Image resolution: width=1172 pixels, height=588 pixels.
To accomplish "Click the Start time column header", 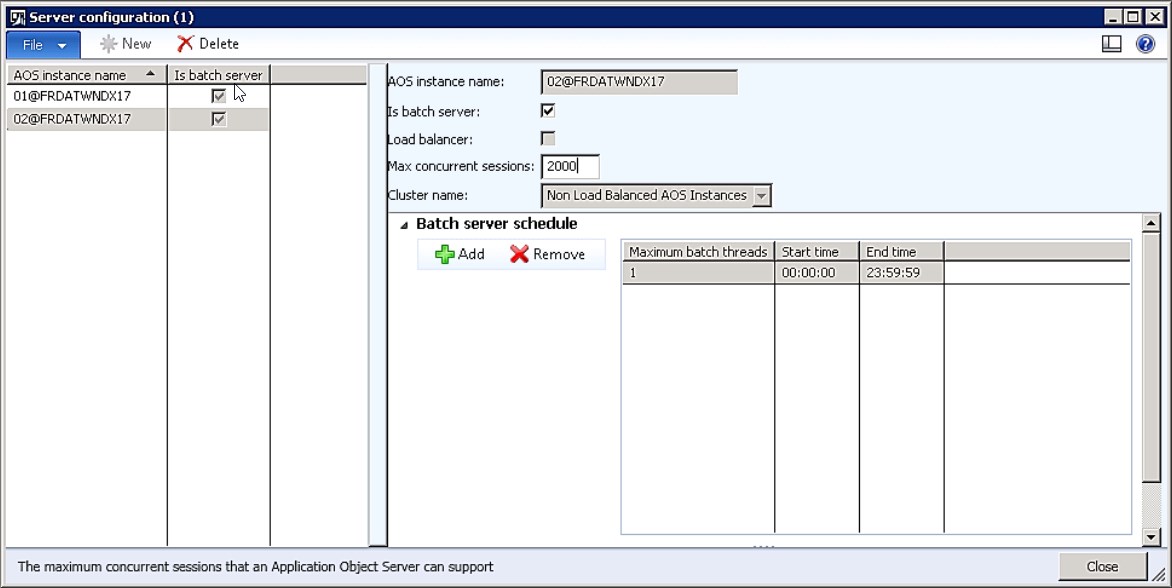I will 817,252.
